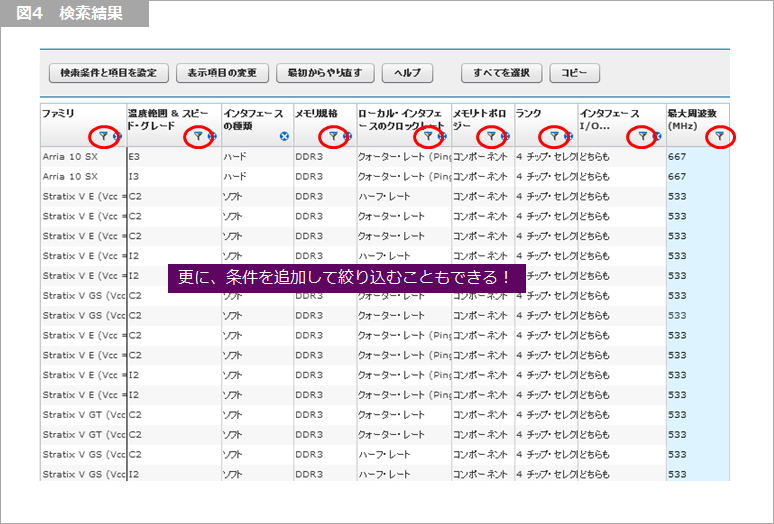Clear the インタフェースの種類 filter with blue X
774x524 pixels.
click(x=284, y=136)
